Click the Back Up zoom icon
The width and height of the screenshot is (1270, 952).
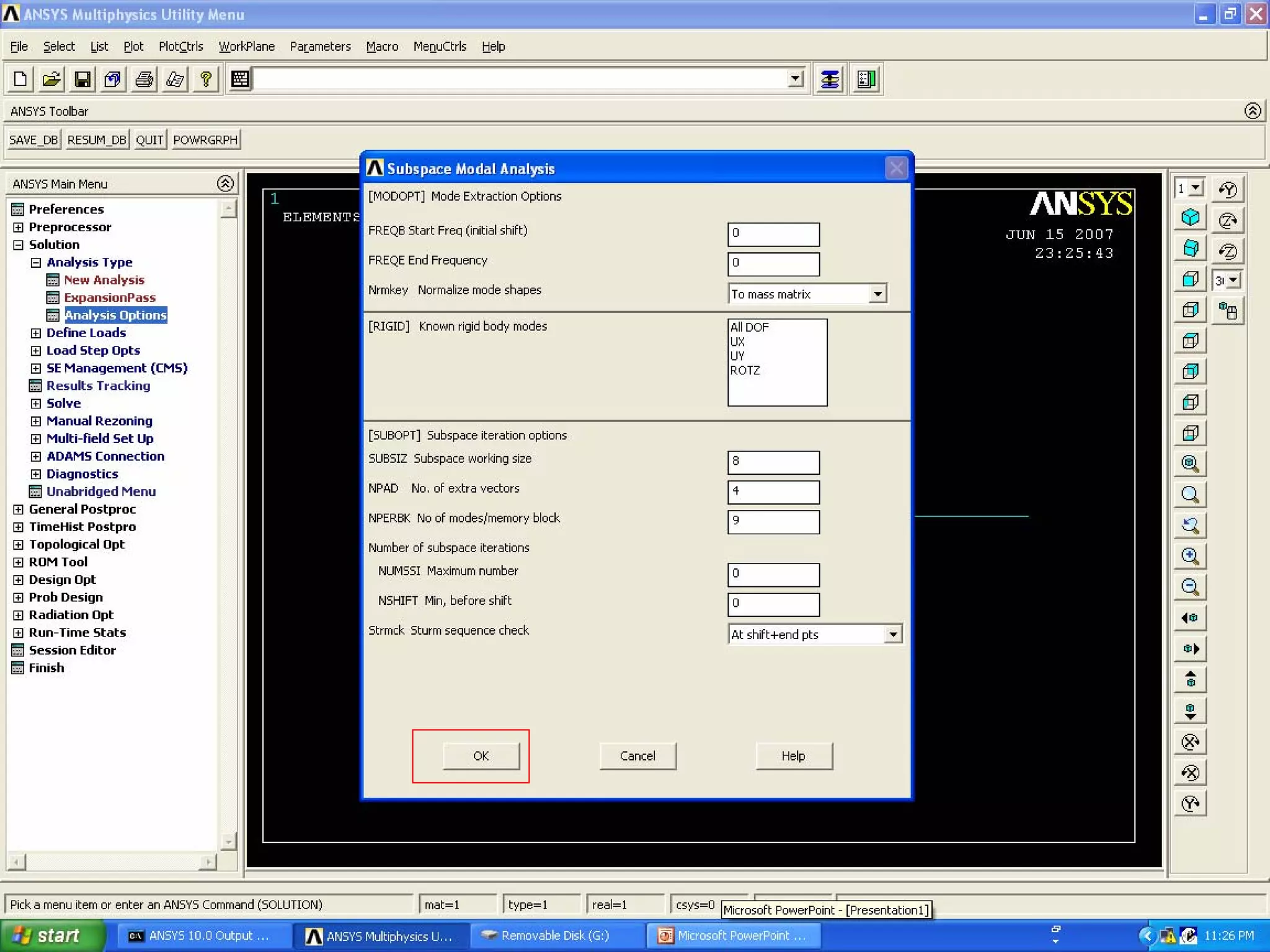1190,525
